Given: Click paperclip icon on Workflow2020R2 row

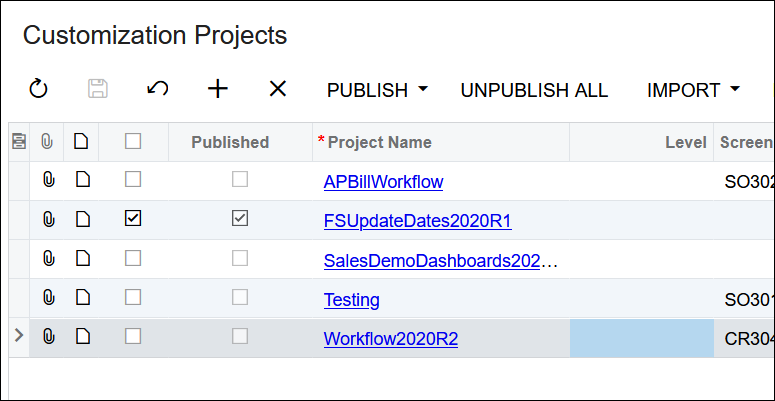Looking at the screenshot, I should (48, 338).
